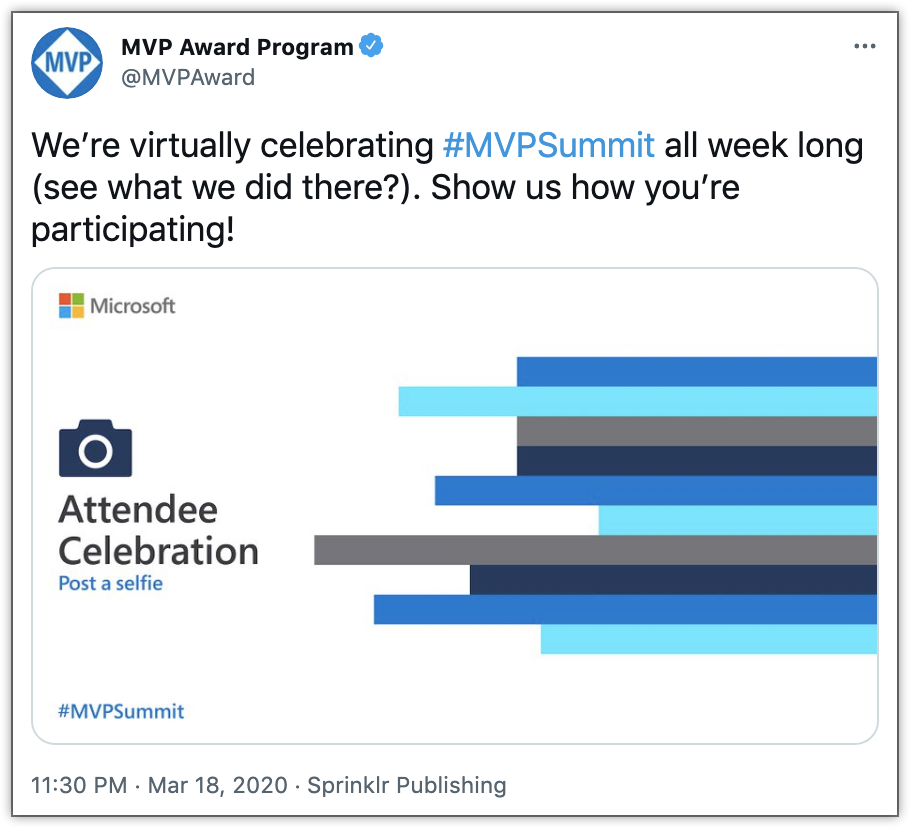Click the MVP Award Program profile avatar
Viewport: 910px width, 828px height.
click(68, 62)
